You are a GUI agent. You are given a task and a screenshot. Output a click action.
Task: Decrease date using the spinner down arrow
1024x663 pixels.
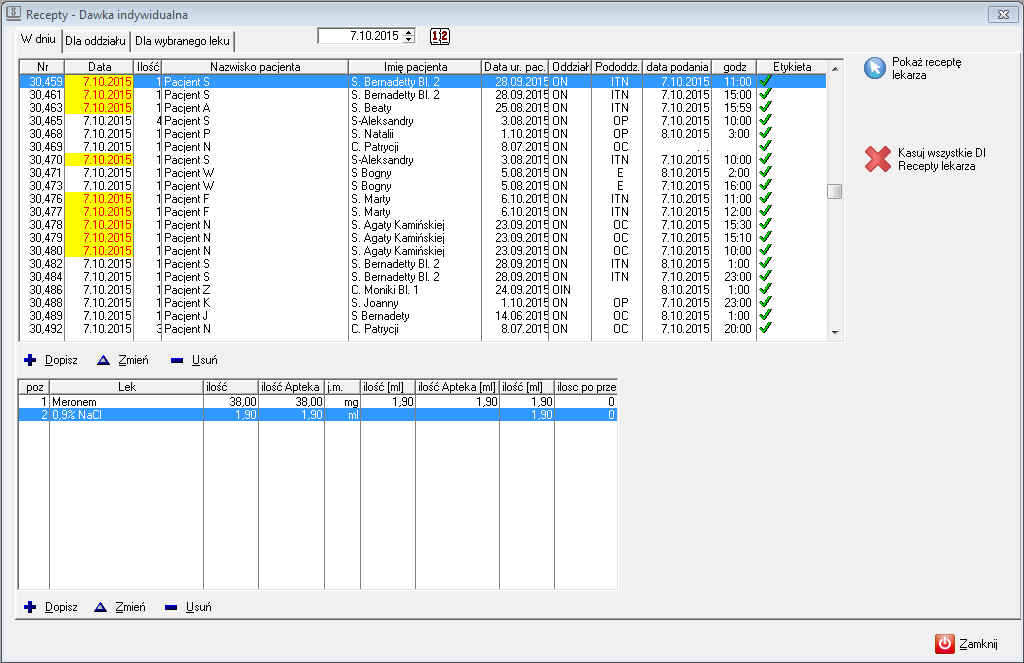[x=408, y=40]
